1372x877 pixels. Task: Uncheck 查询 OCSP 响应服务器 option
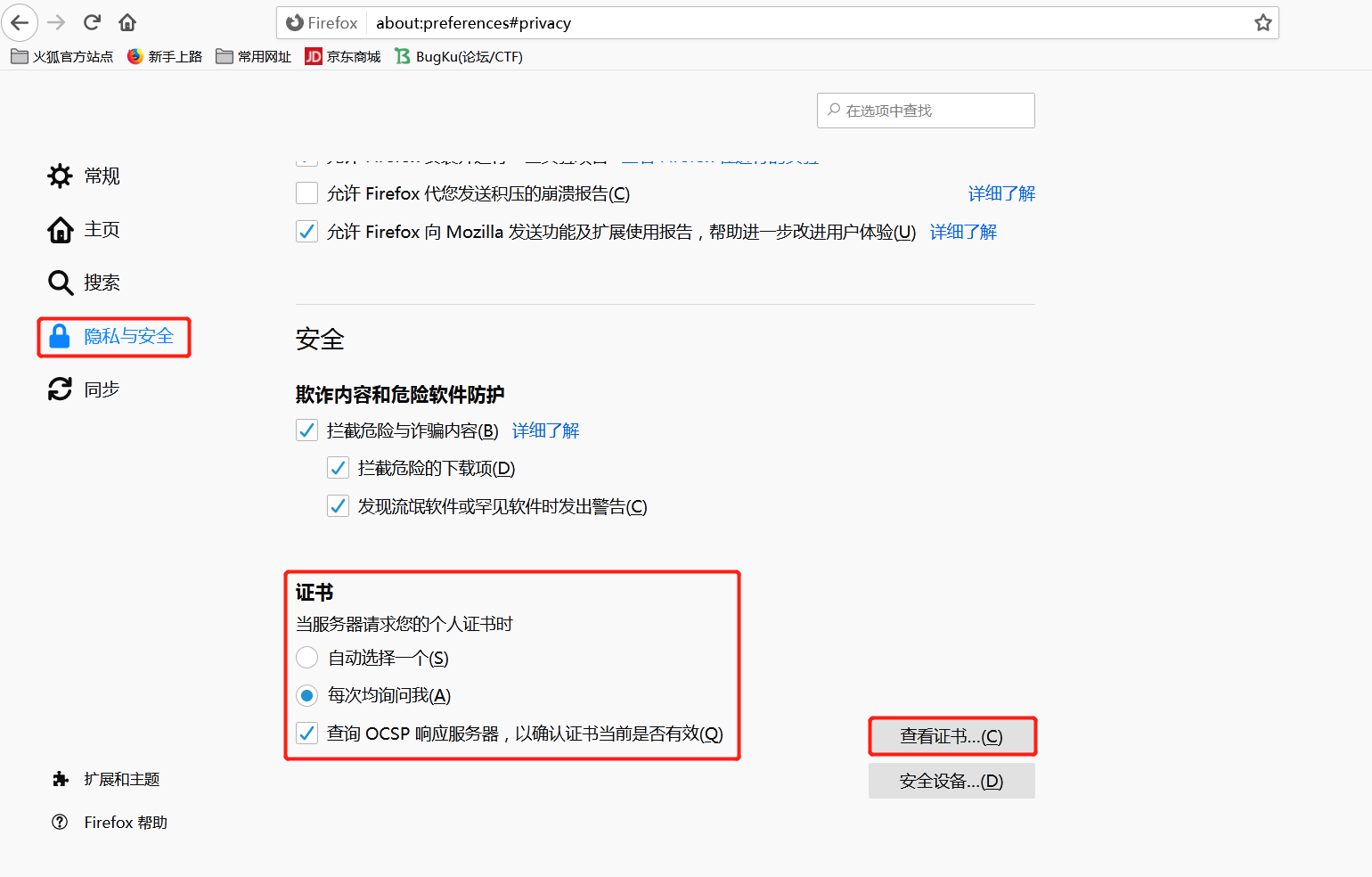[x=306, y=733]
